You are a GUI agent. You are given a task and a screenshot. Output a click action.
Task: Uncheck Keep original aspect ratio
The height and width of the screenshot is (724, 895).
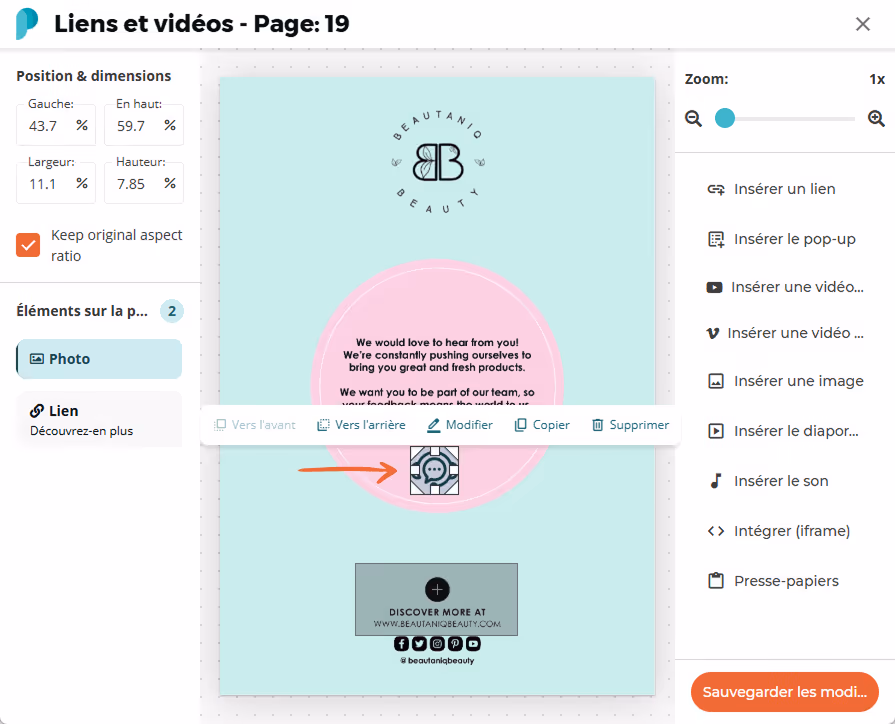coord(28,245)
